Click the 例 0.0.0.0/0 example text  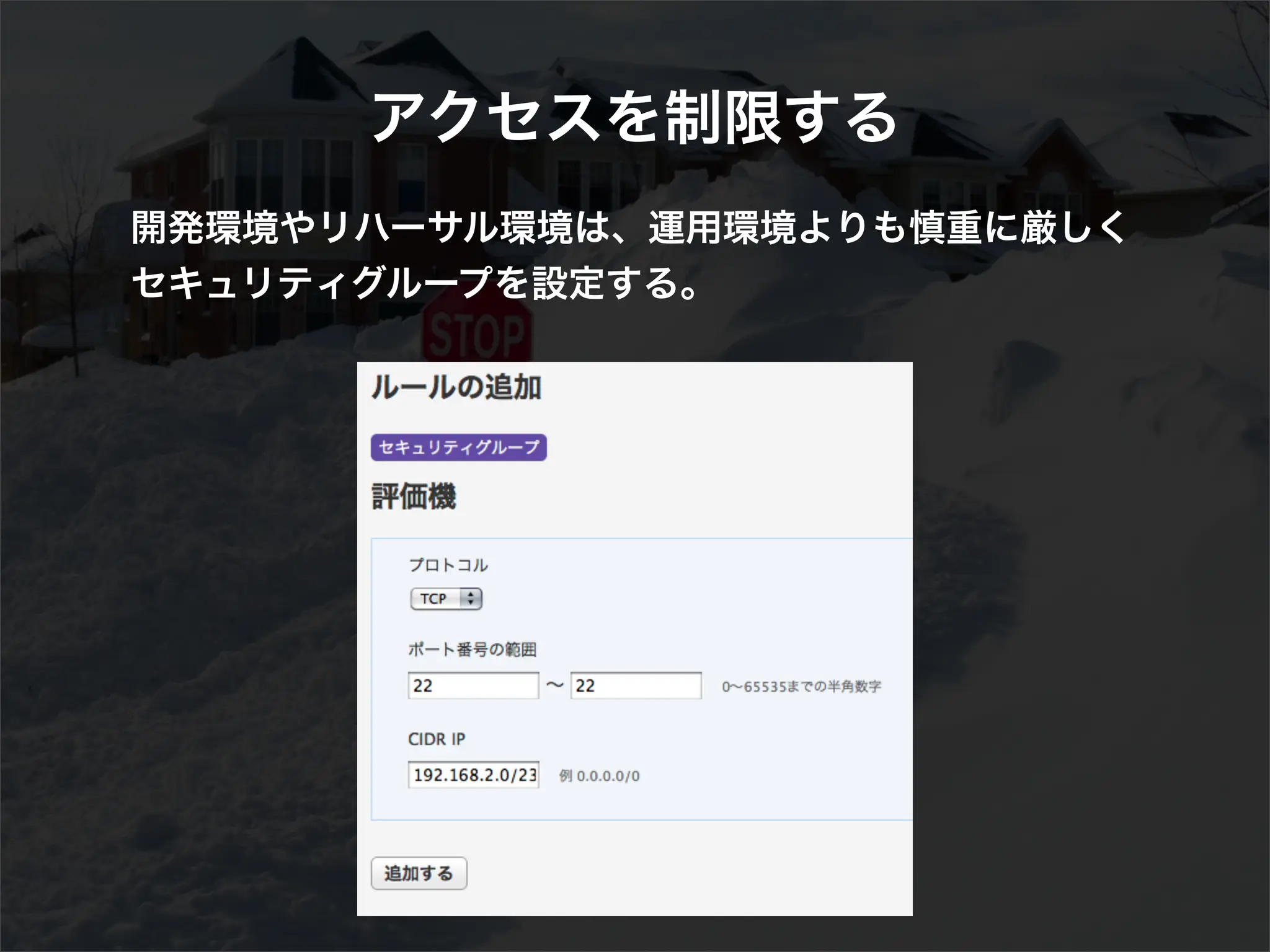(x=599, y=776)
